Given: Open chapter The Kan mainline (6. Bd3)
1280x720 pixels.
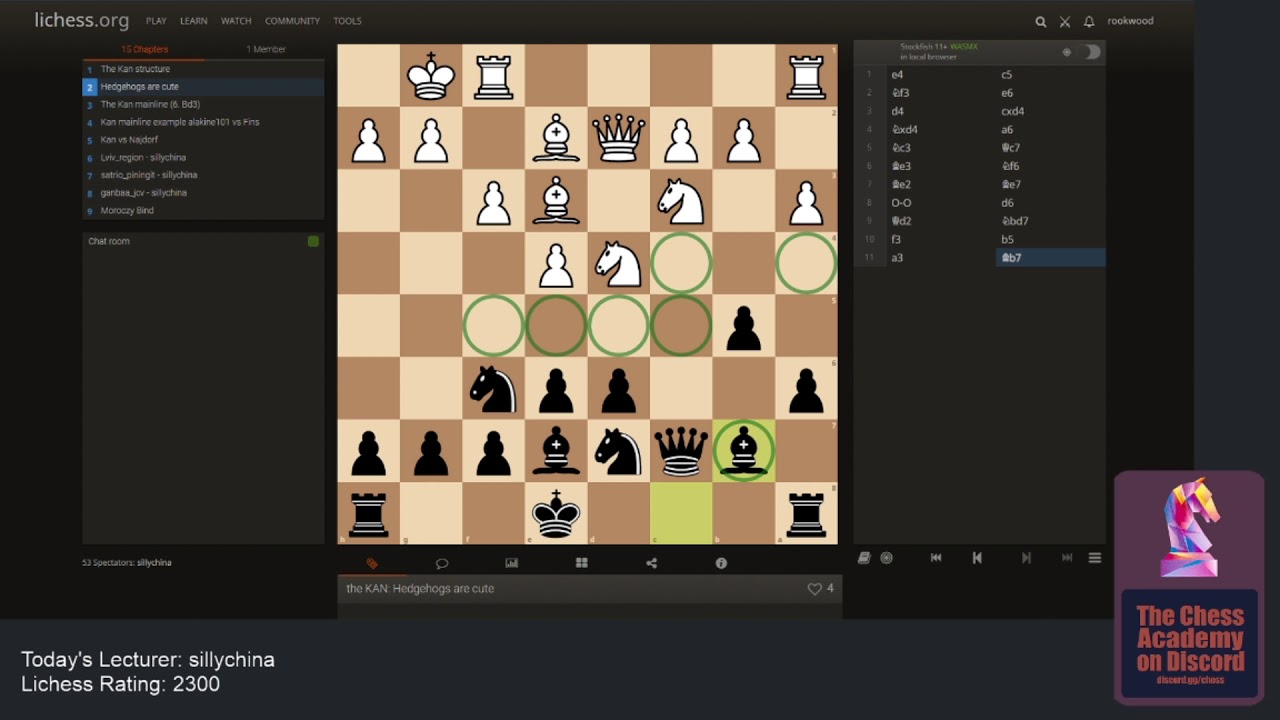Looking at the screenshot, I should (x=203, y=104).
